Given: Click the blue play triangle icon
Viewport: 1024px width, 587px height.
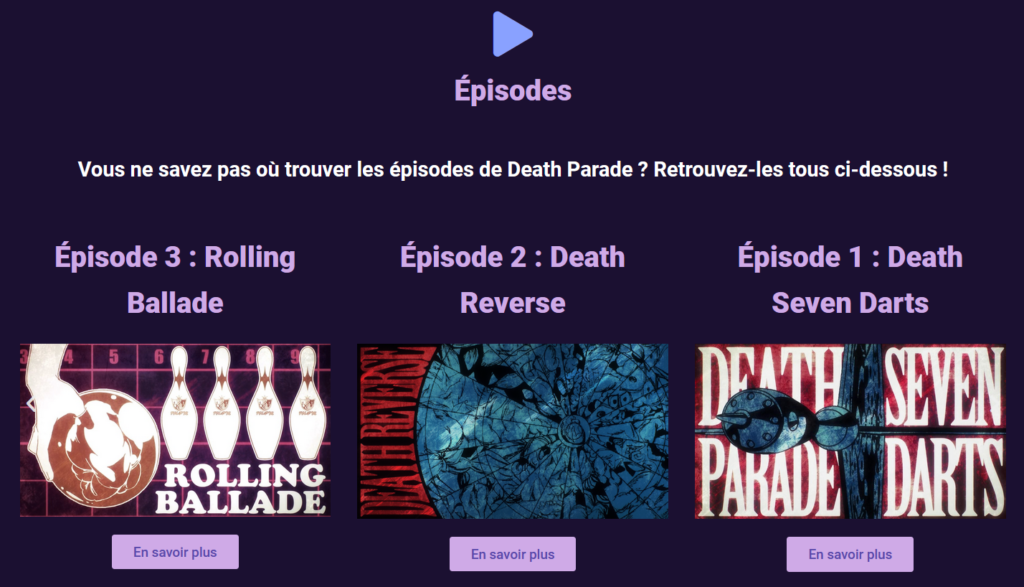Looking at the screenshot, I should pos(512,34).
